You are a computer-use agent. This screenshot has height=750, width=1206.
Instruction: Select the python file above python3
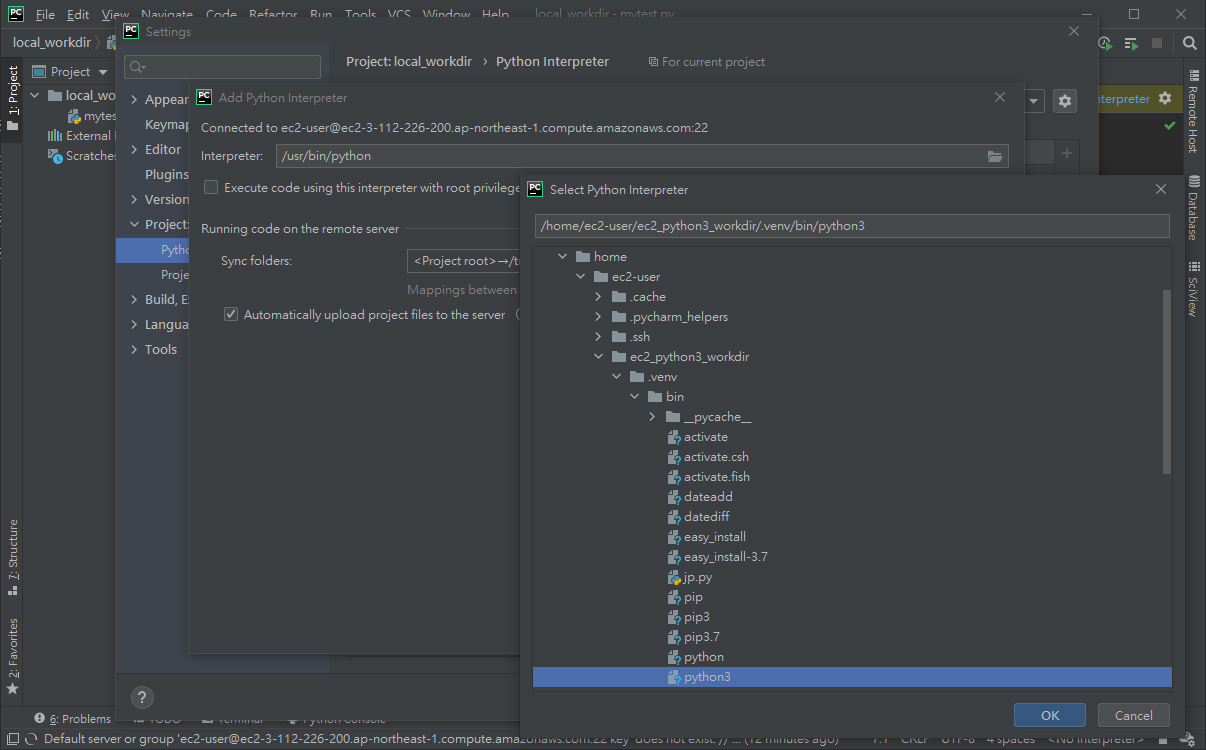click(704, 657)
